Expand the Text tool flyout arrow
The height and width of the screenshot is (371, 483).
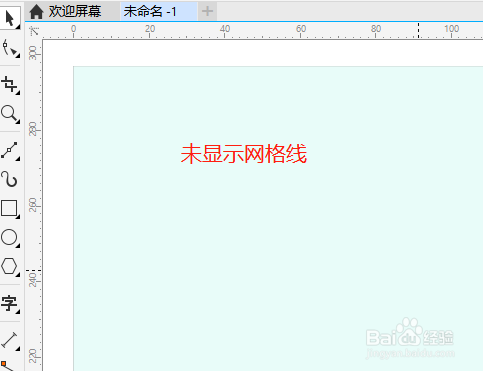tap(18, 312)
